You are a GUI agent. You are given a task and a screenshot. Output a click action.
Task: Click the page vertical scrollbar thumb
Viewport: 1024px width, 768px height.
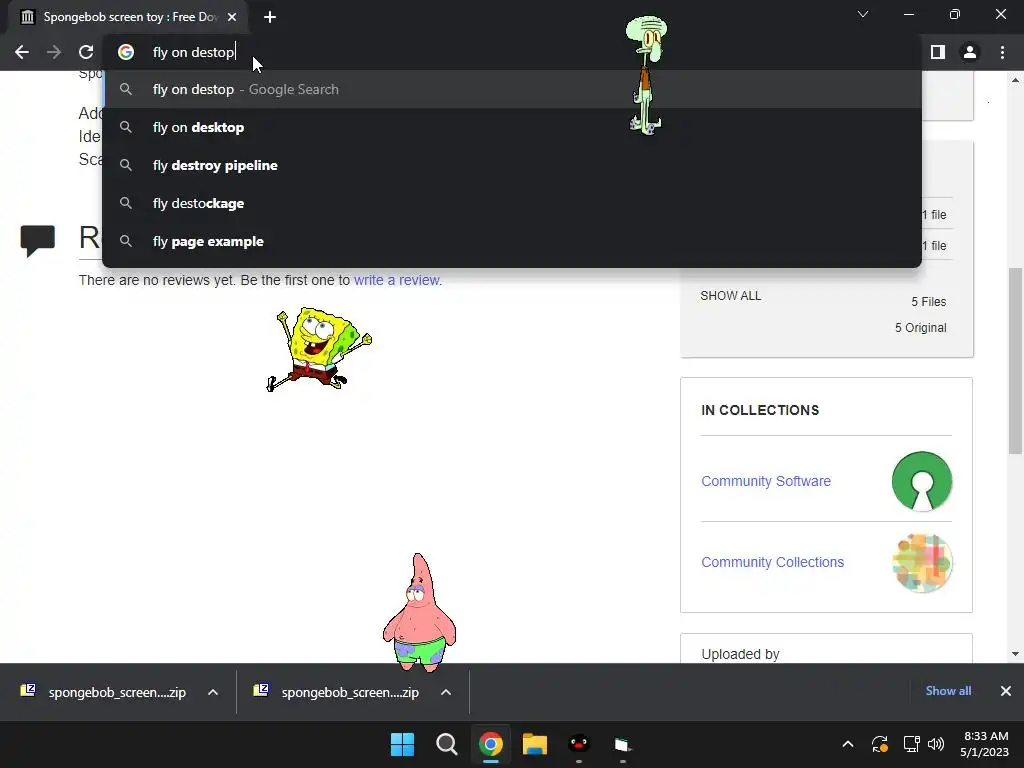[x=1015, y=360]
